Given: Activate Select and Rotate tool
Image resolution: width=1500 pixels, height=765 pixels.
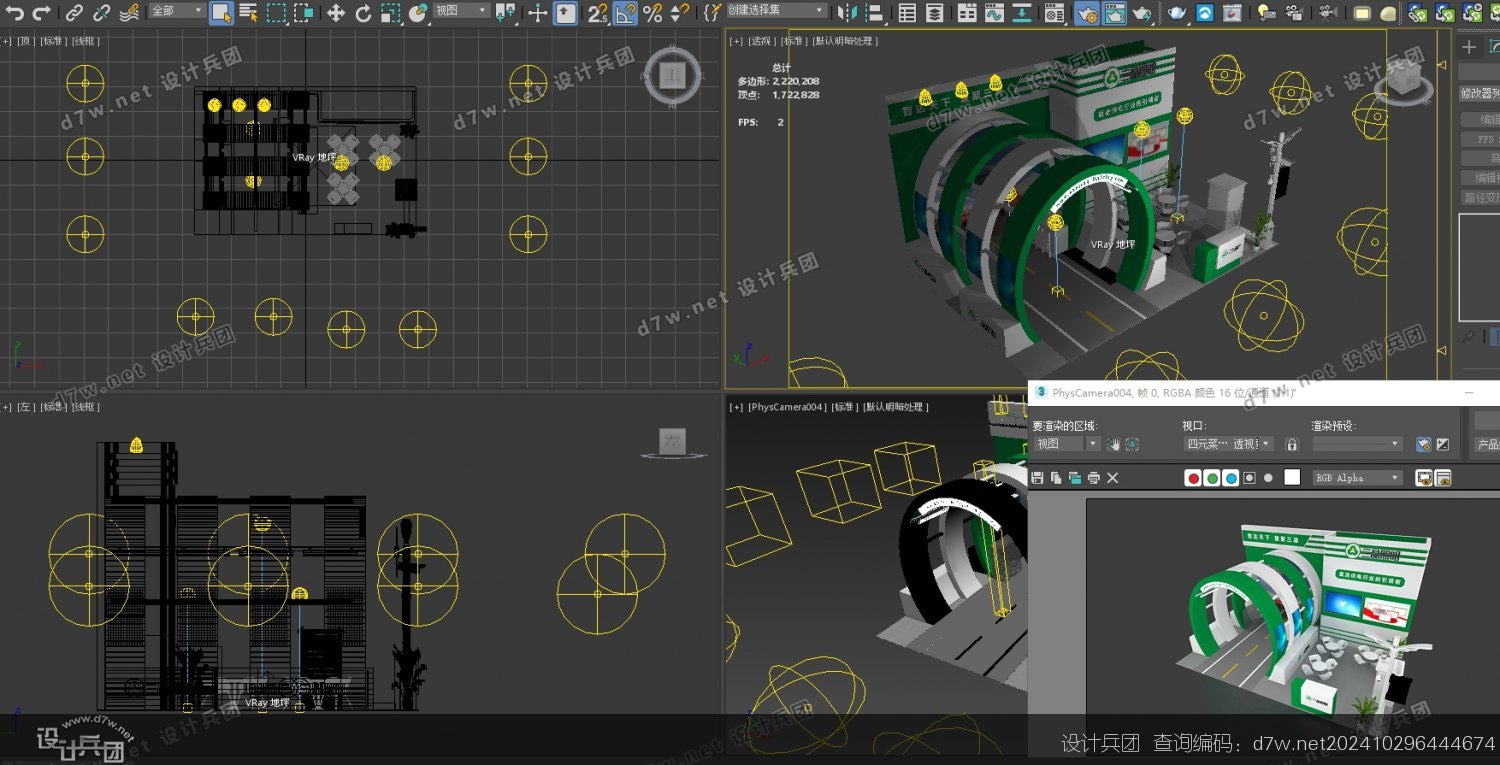Looking at the screenshot, I should (363, 13).
